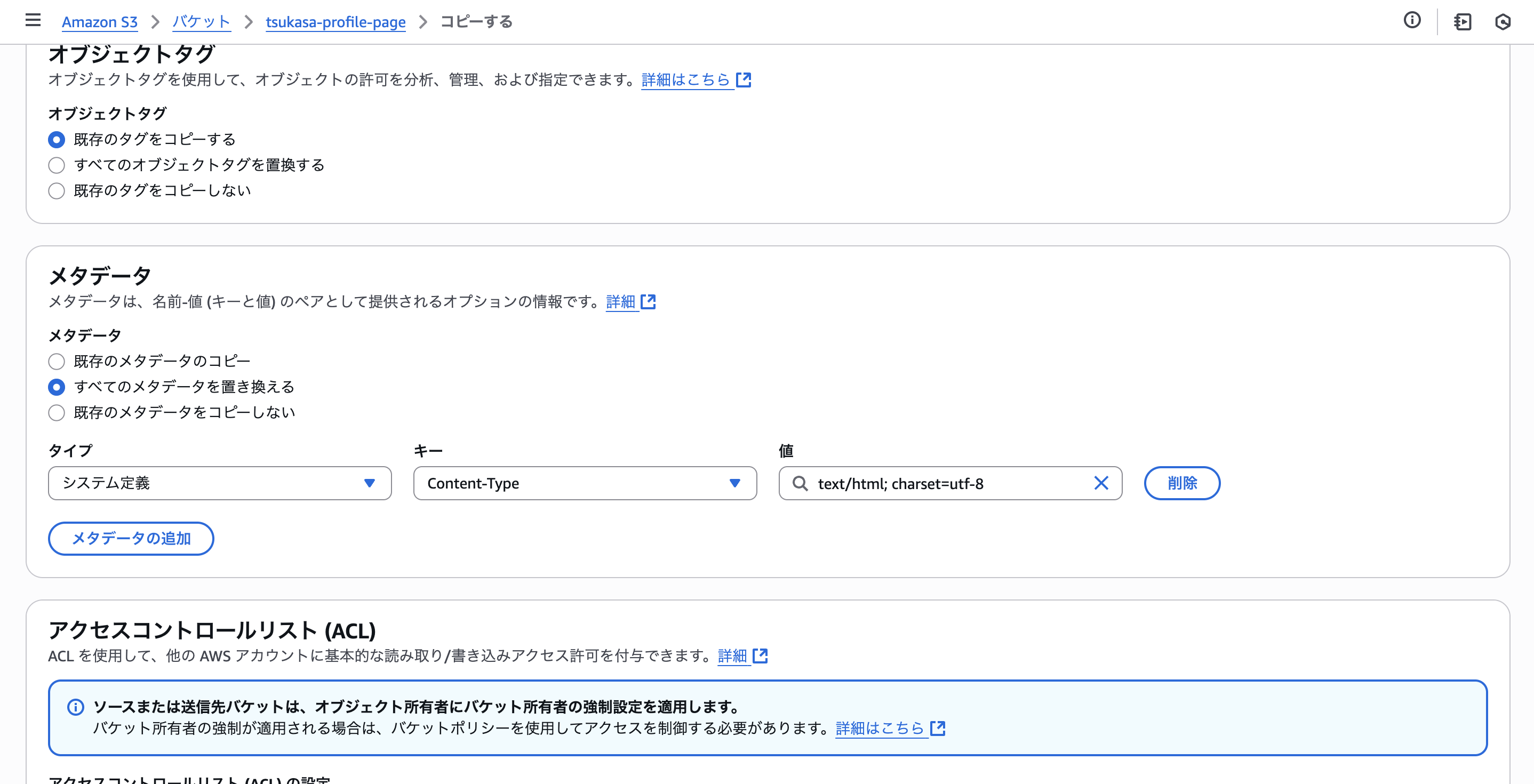Open the タイプ dropdown showing システム定義
The image size is (1534, 784).
[219, 483]
